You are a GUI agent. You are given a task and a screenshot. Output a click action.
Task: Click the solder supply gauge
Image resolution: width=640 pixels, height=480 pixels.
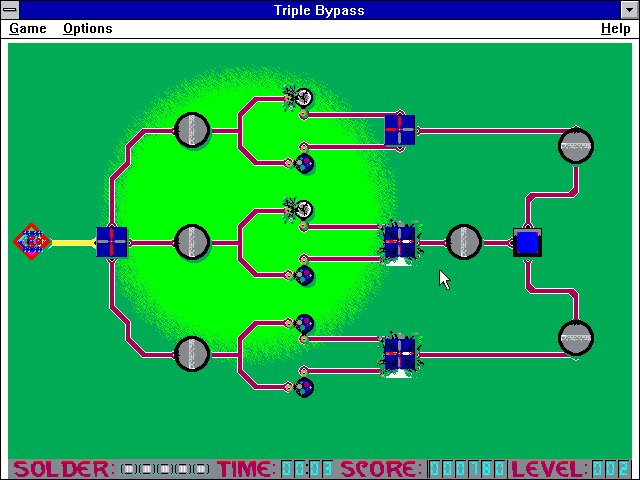165,469
